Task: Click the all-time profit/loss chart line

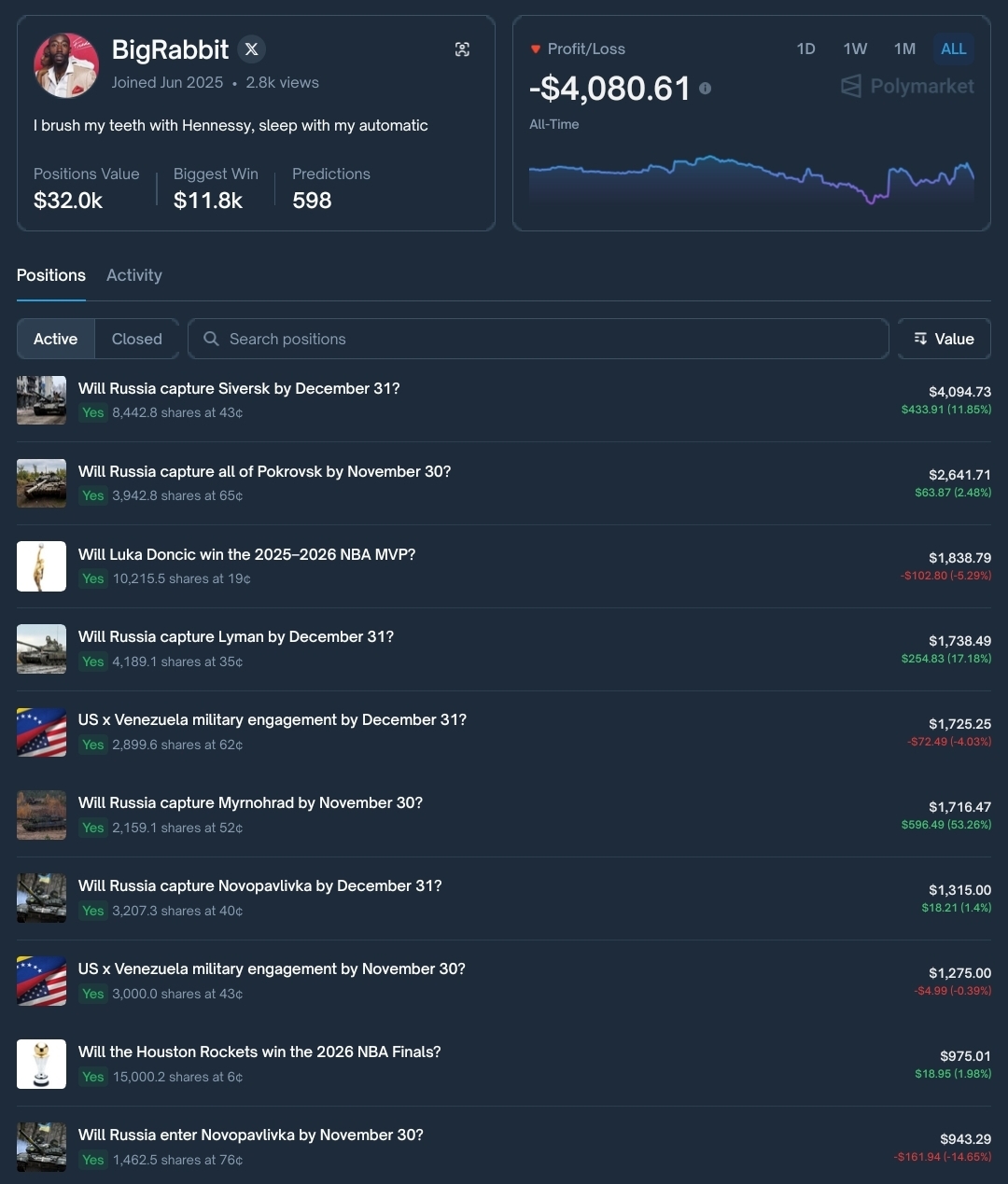Action: coord(751,177)
